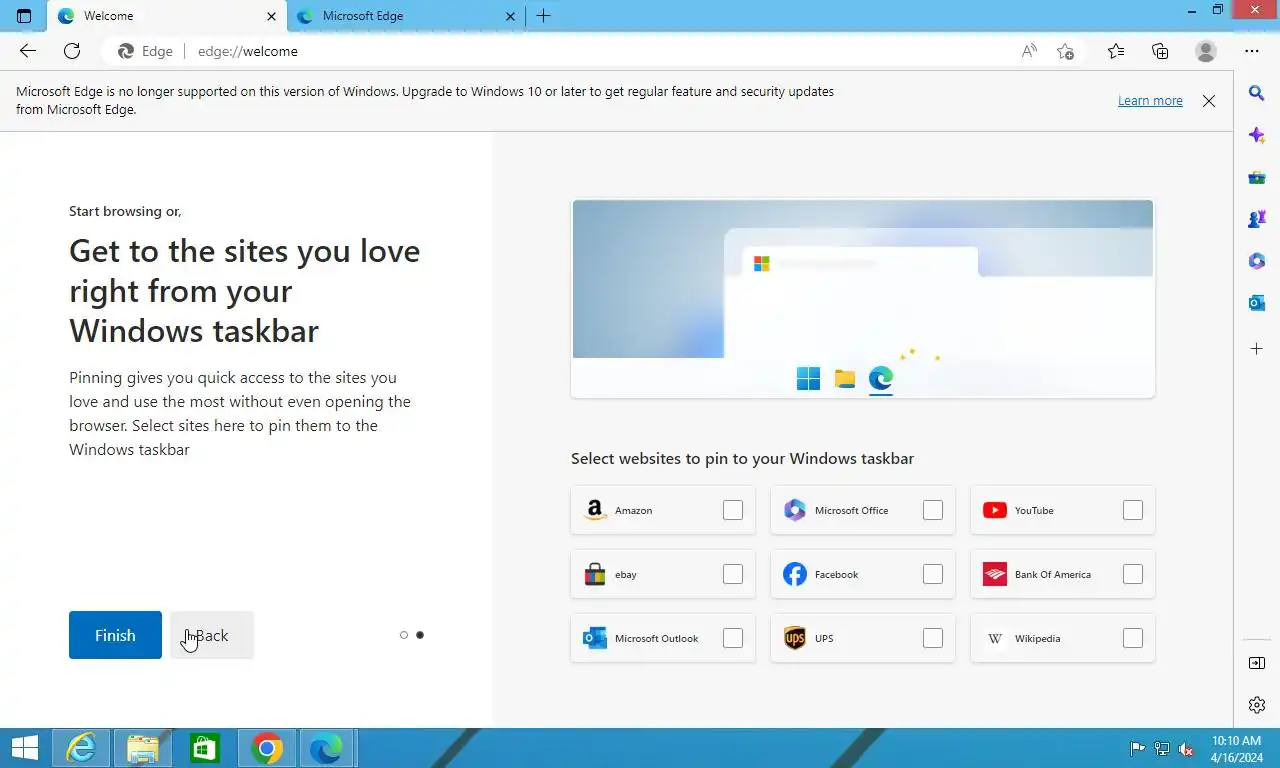Check the UPS checkbox

[933, 638]
